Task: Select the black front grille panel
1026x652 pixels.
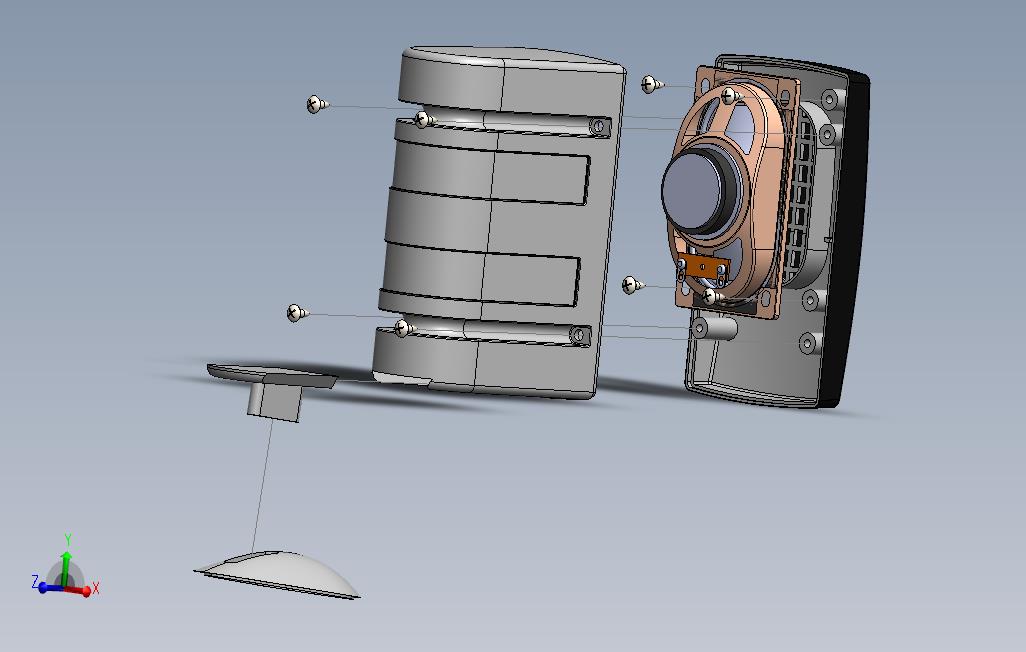Action: [851, 239]
